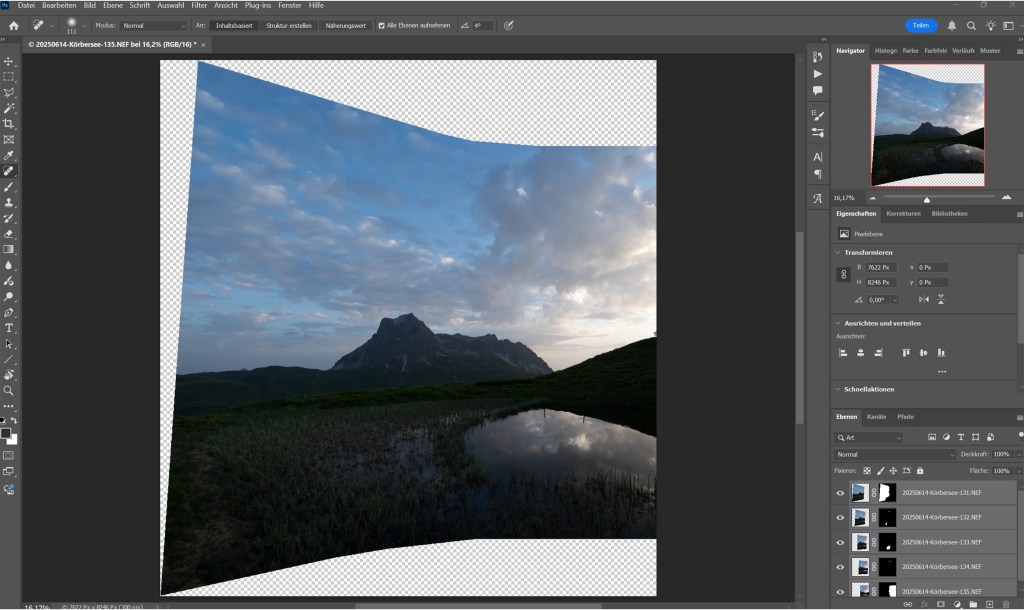Select the Move tool
The image size is (1024, 610).
[x=9, y=59]
